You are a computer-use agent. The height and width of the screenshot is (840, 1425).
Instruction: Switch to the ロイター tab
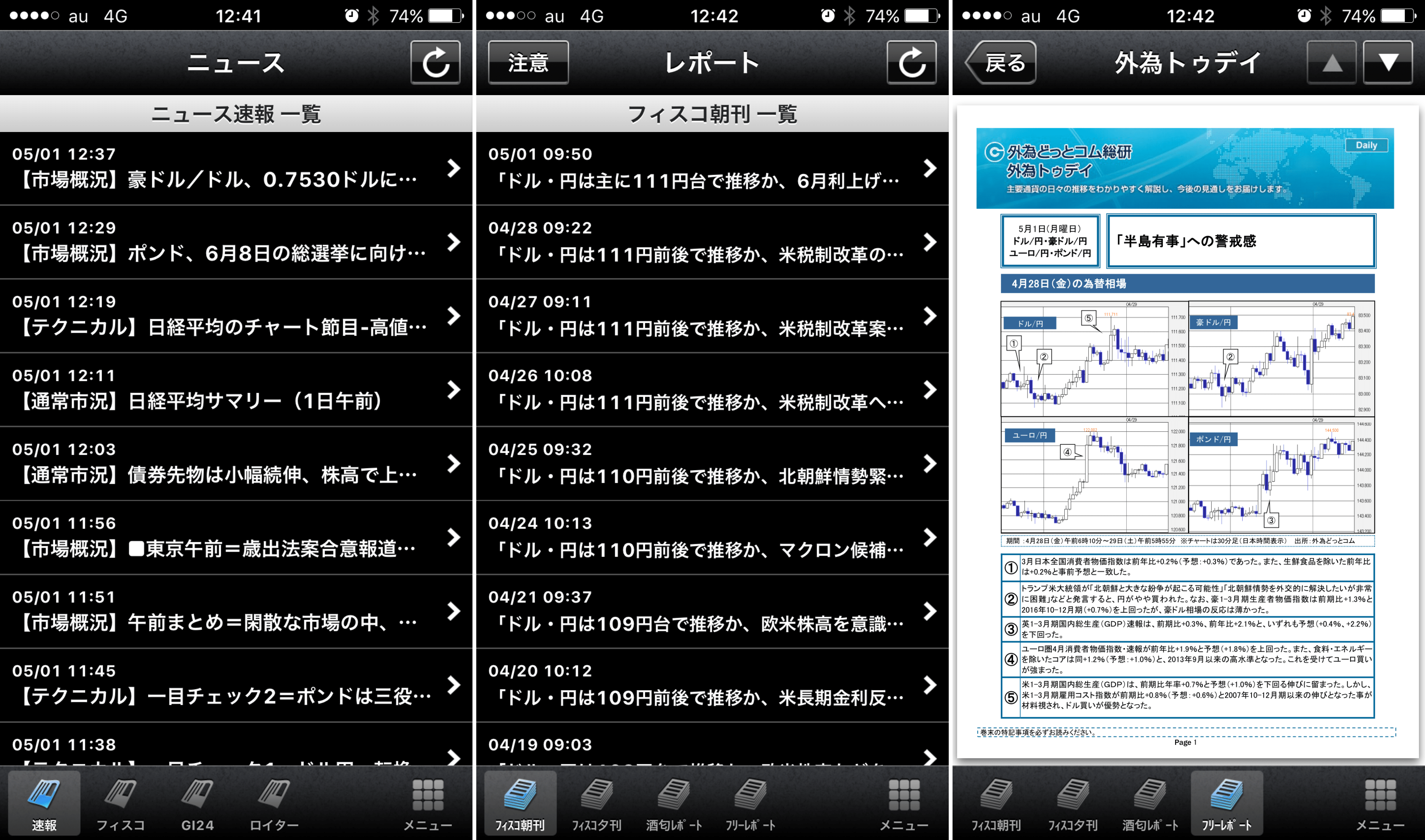pos(274,804)
